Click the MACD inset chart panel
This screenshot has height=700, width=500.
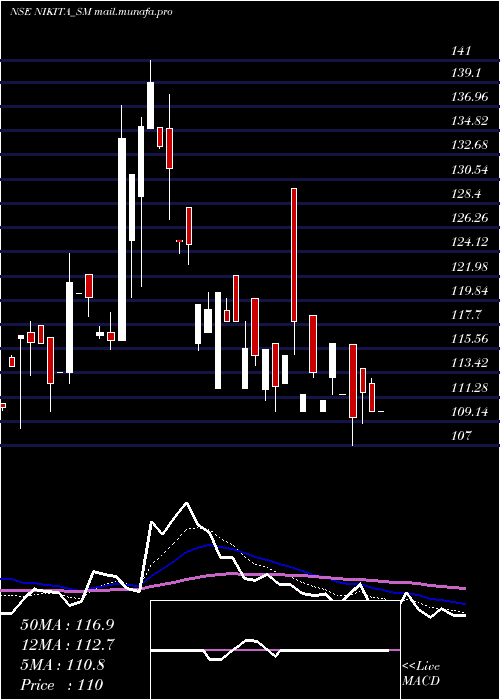click(275, 650)
